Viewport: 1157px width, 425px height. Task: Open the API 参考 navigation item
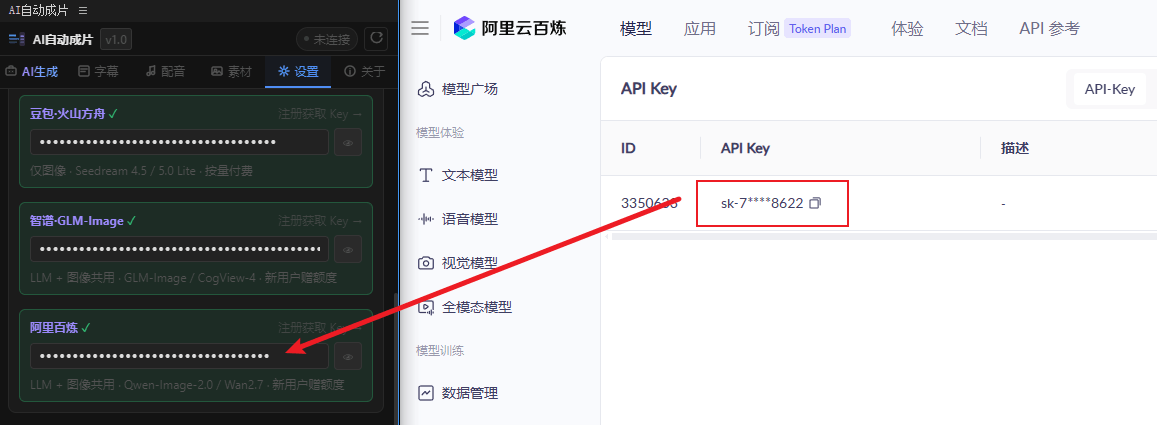click(x=1049, y=29)
